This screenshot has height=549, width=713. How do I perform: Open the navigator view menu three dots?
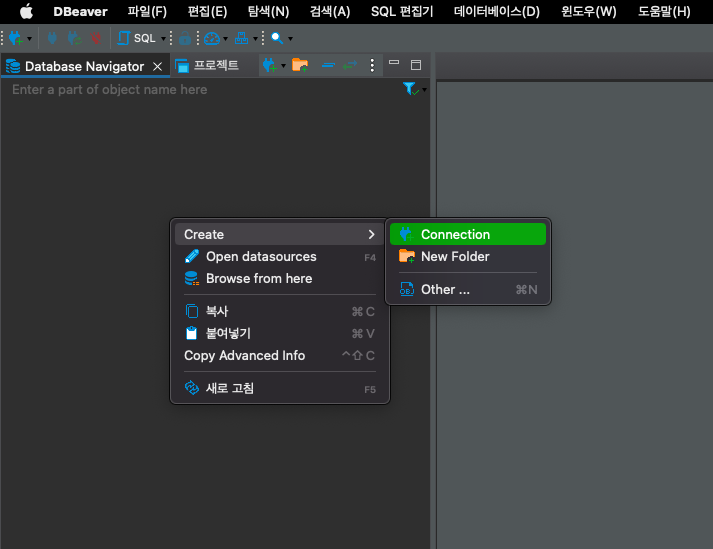(x=372, y=65)
